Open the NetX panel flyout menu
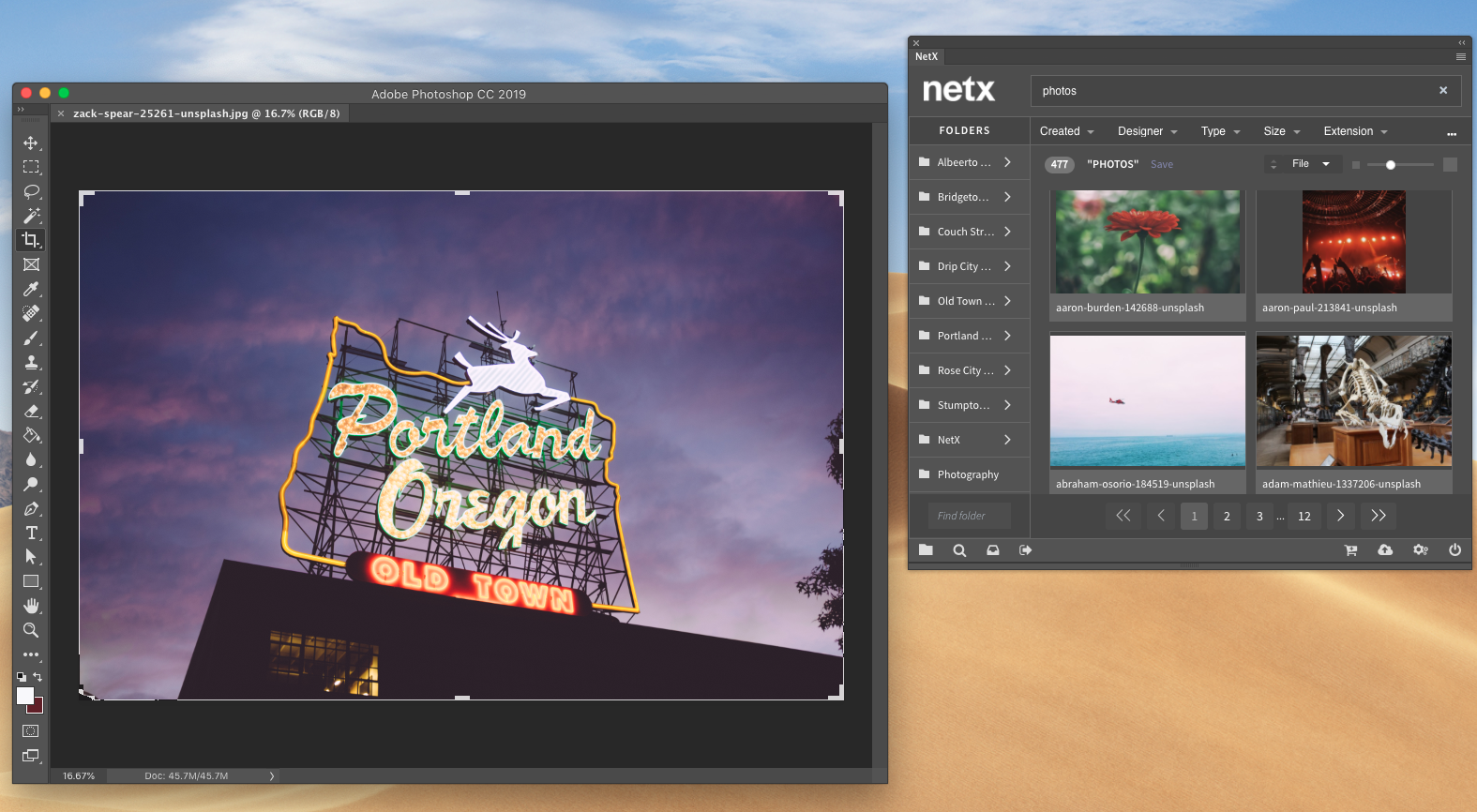The width and height of the screenshot is (1477, 812). tap(1460, 57)
